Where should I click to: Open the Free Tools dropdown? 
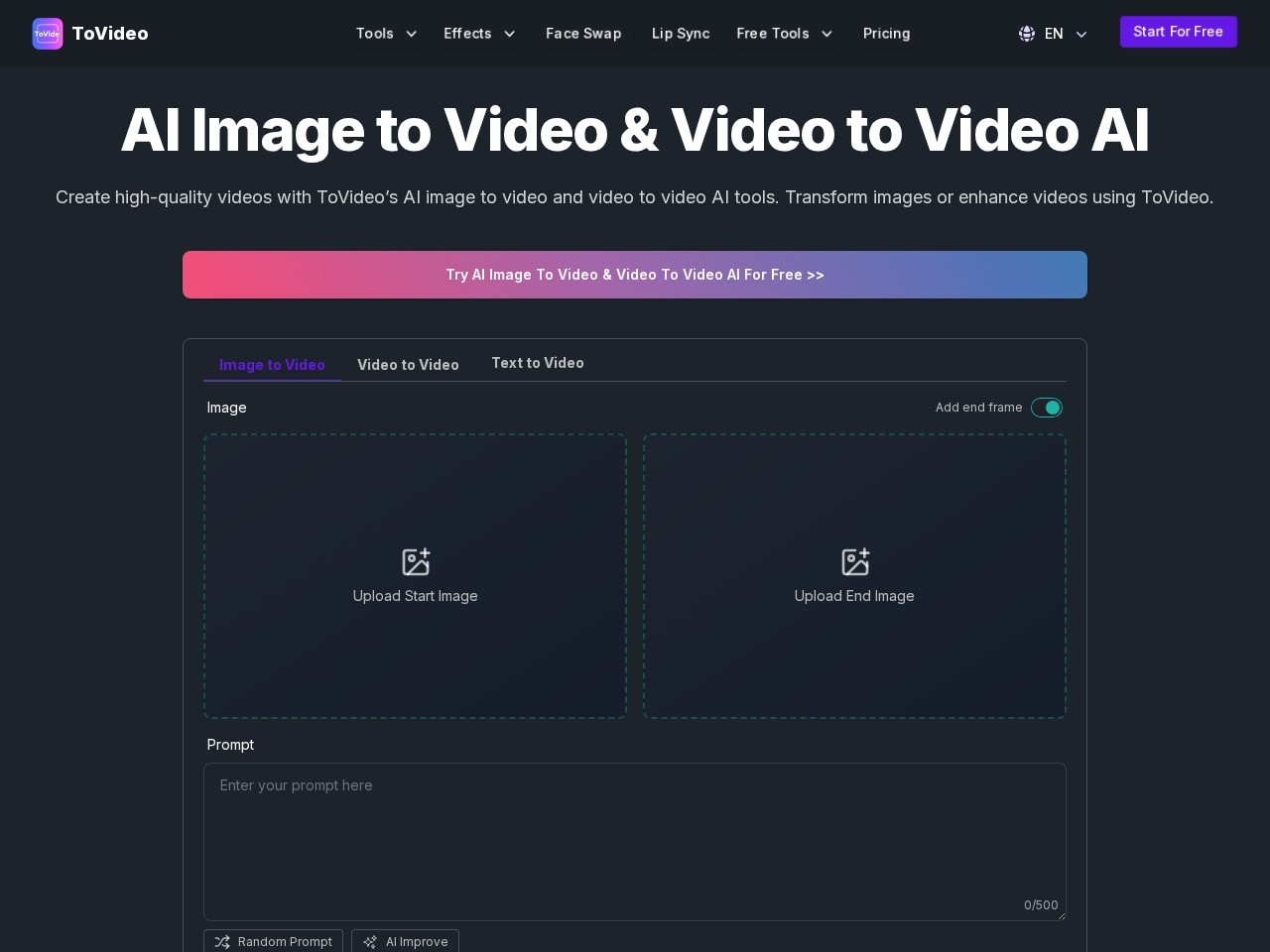point(785,33)
